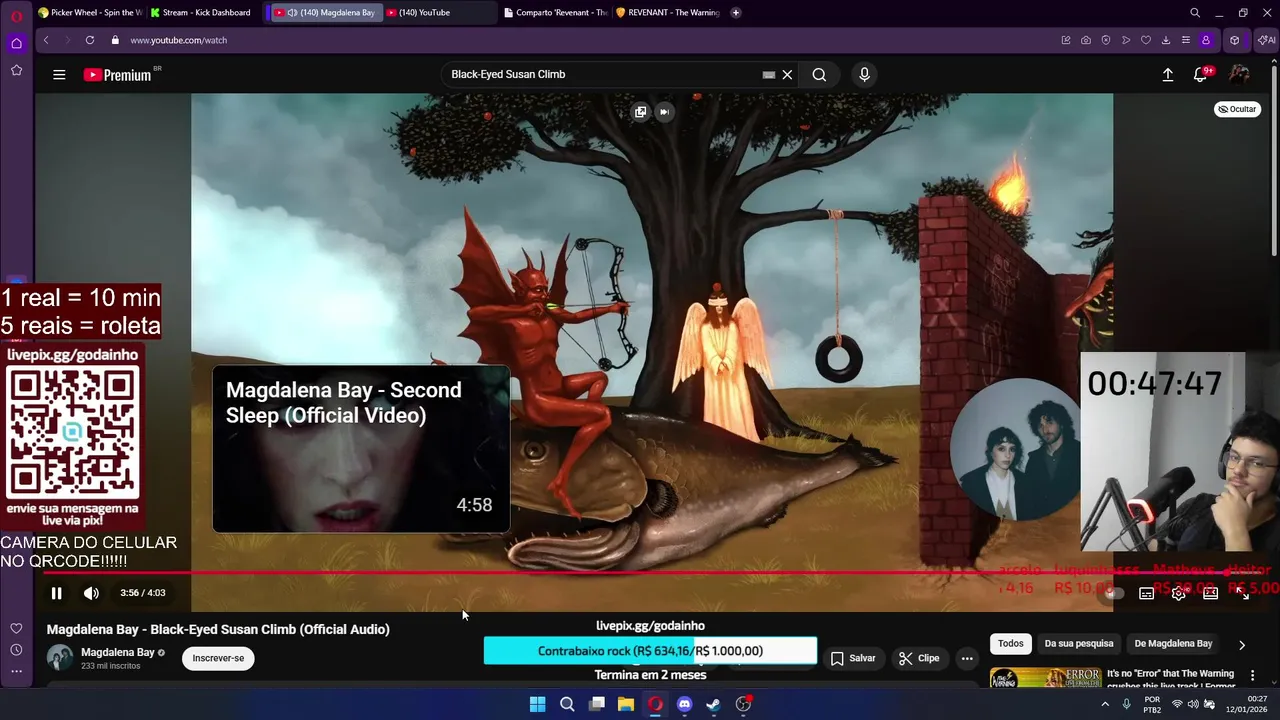Open the Magdalena Bay channel name link

point(117,652)
